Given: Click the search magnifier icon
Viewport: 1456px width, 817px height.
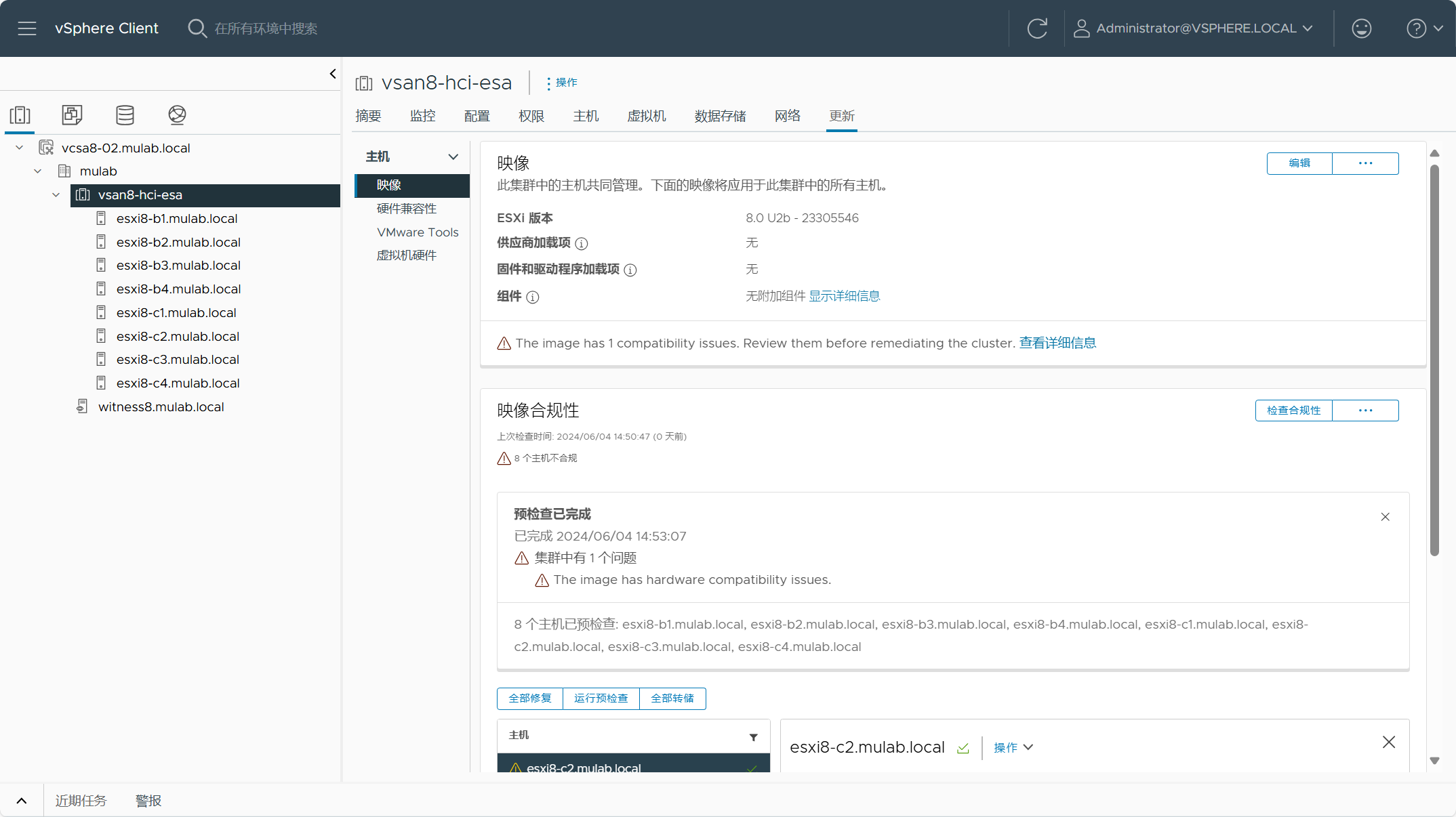Looking at the screenshot, I should 197,28.
